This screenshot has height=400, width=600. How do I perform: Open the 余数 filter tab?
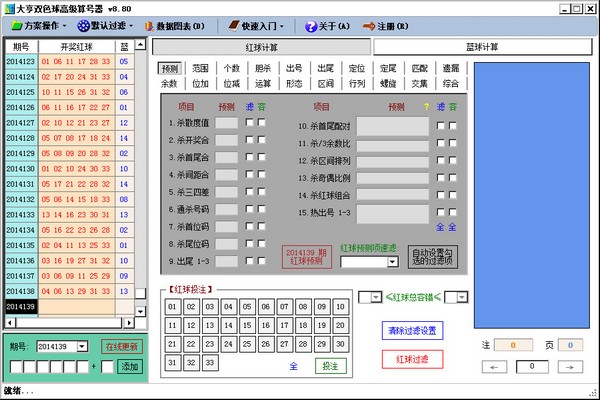coord(169,83)
